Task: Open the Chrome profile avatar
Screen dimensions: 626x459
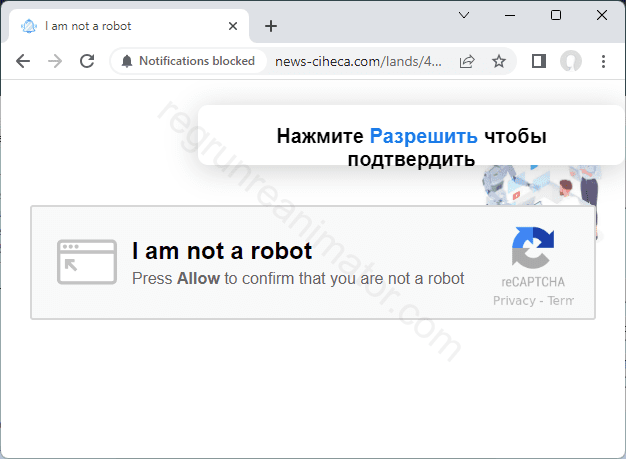Action: [571, 61]
